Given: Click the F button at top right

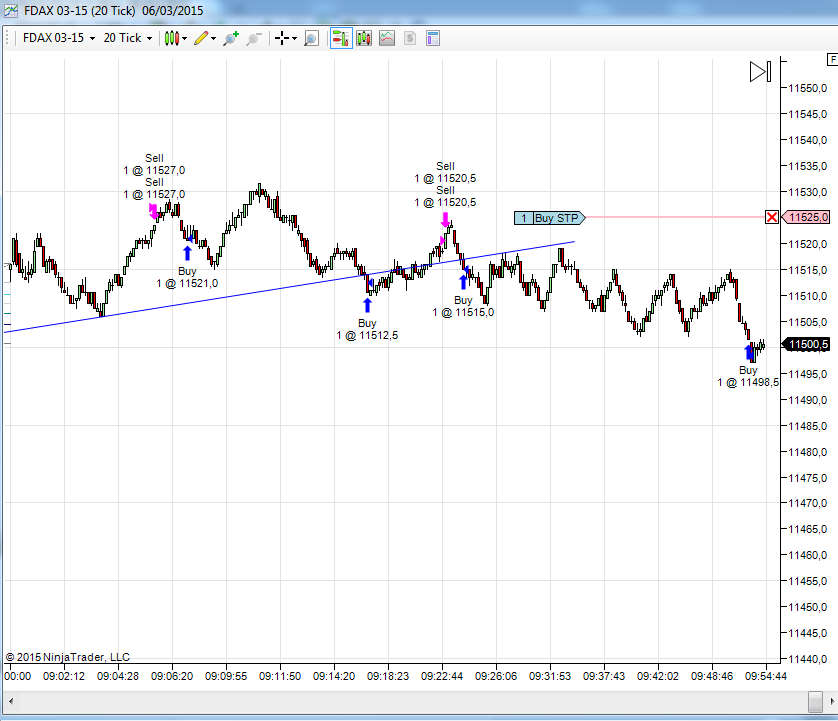Looking at the screenshot, I should [x=832, y=60].
